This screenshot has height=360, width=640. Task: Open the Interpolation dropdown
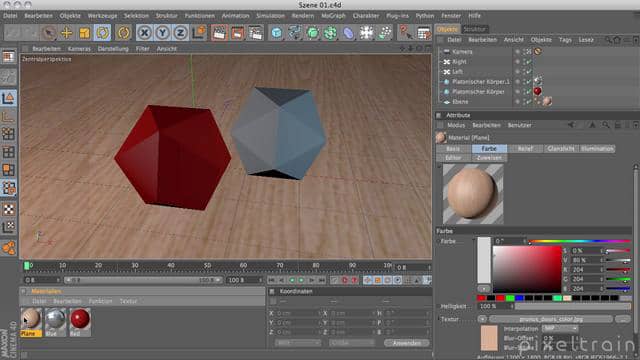click(x=560, y=329)
